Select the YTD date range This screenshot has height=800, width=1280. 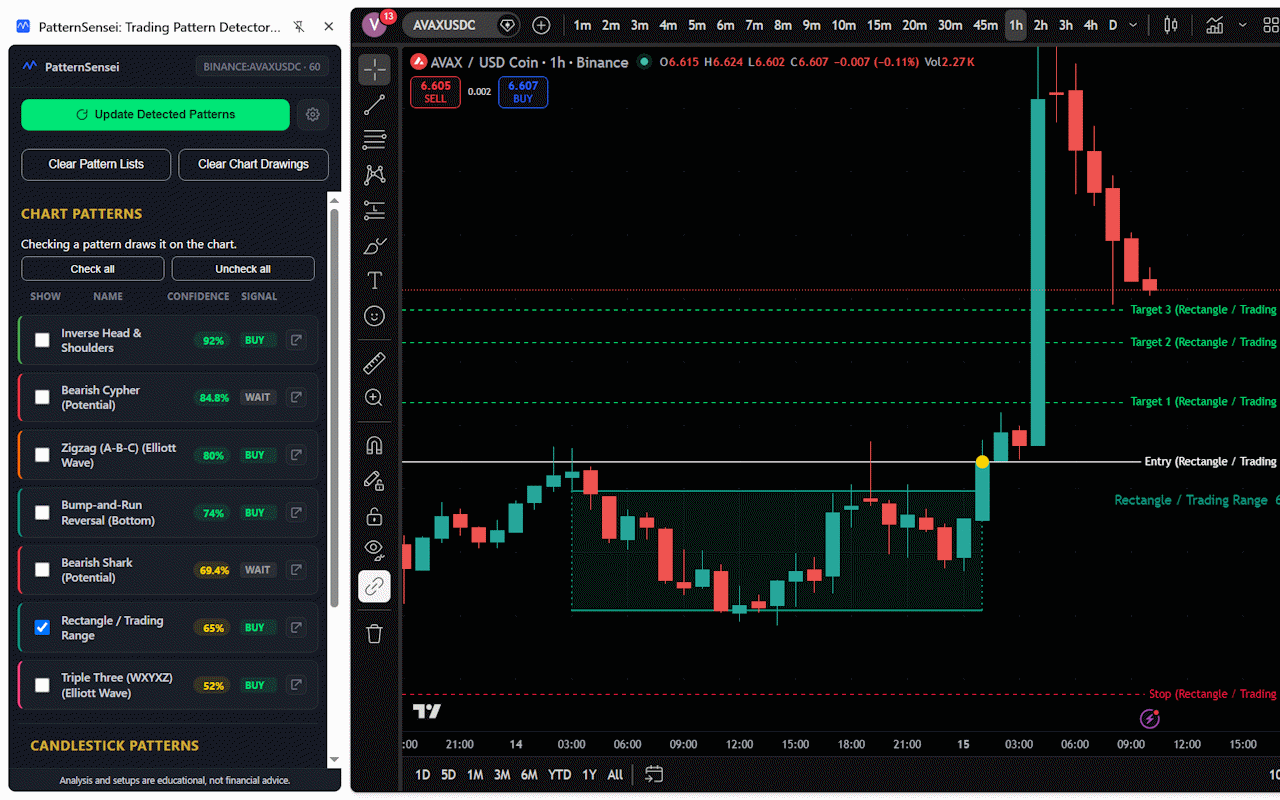[x=560, y=775]
